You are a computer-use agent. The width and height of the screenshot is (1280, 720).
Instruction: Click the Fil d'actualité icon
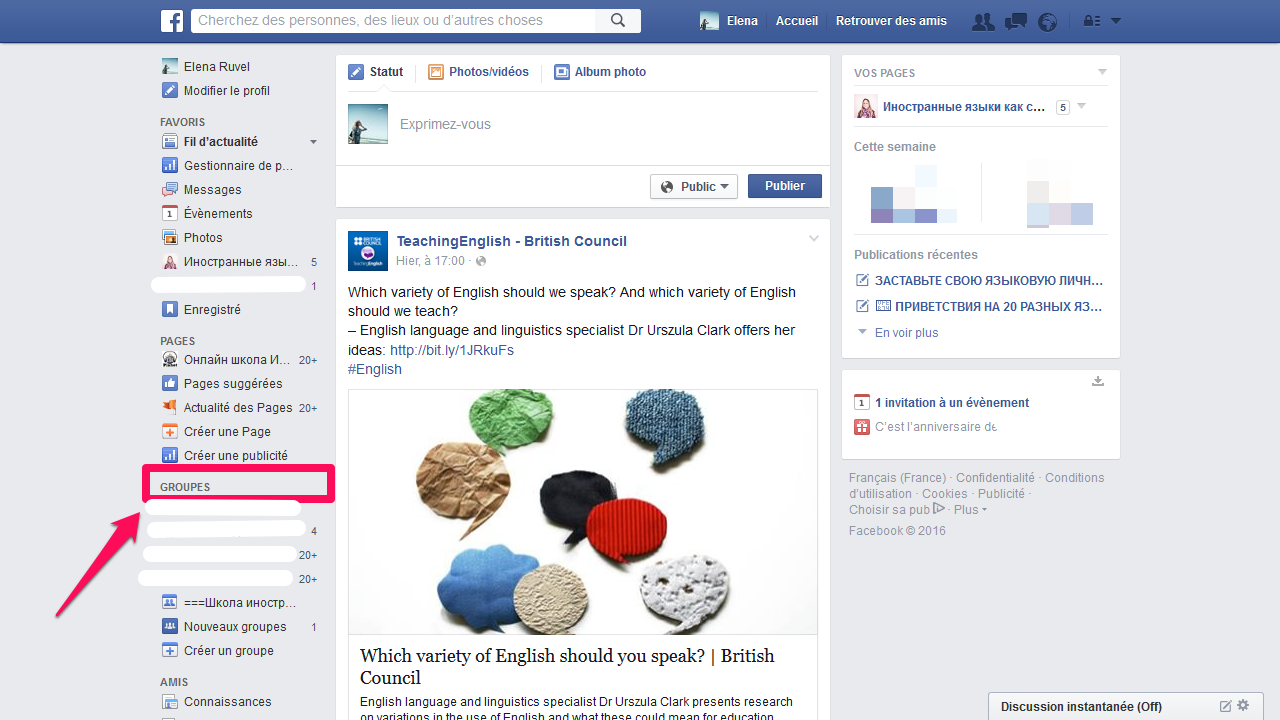(x=170, y=142)
